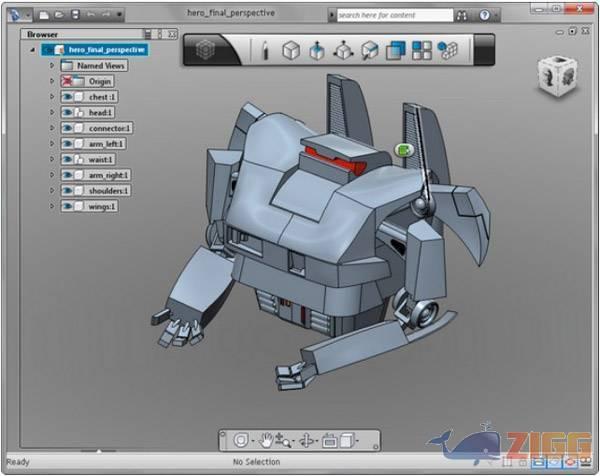Screen dimensions: 600x476
Task: Open the help question mark menu
Action: pos(484,15)
